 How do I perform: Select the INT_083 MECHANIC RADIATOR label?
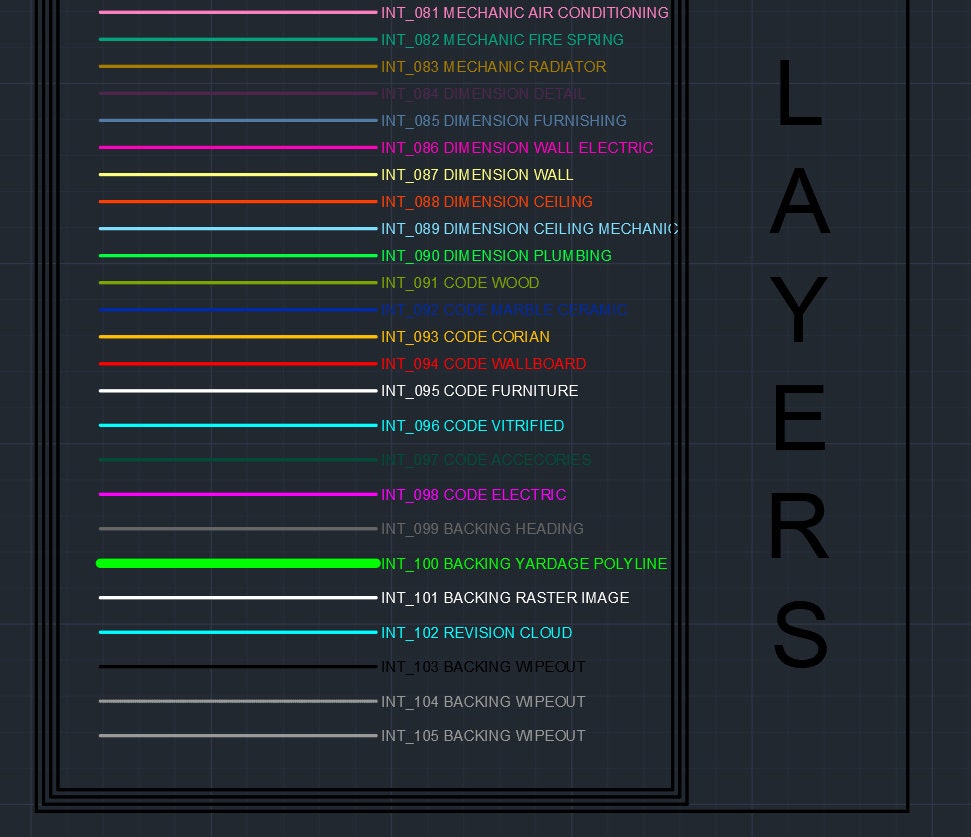[x=493, y=67]
